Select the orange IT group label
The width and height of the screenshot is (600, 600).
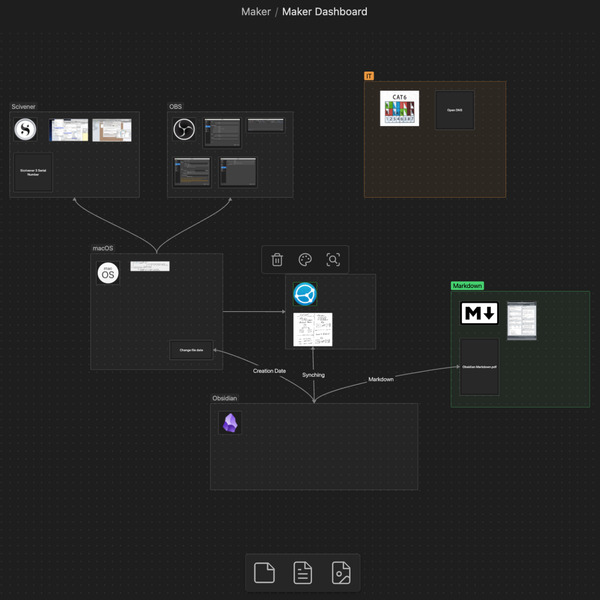(369, 76)
